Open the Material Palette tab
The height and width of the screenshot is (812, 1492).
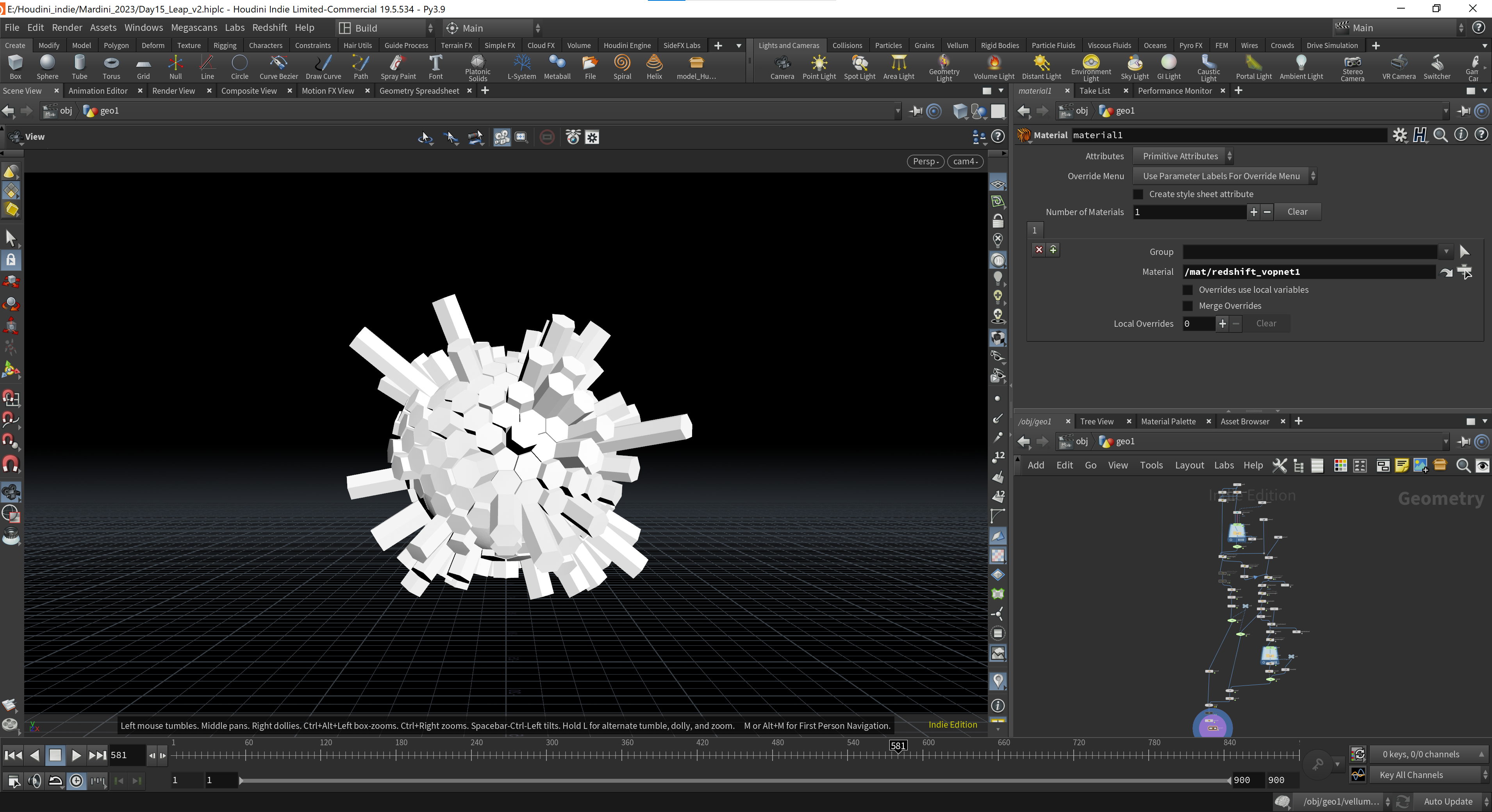[1168, 421]
